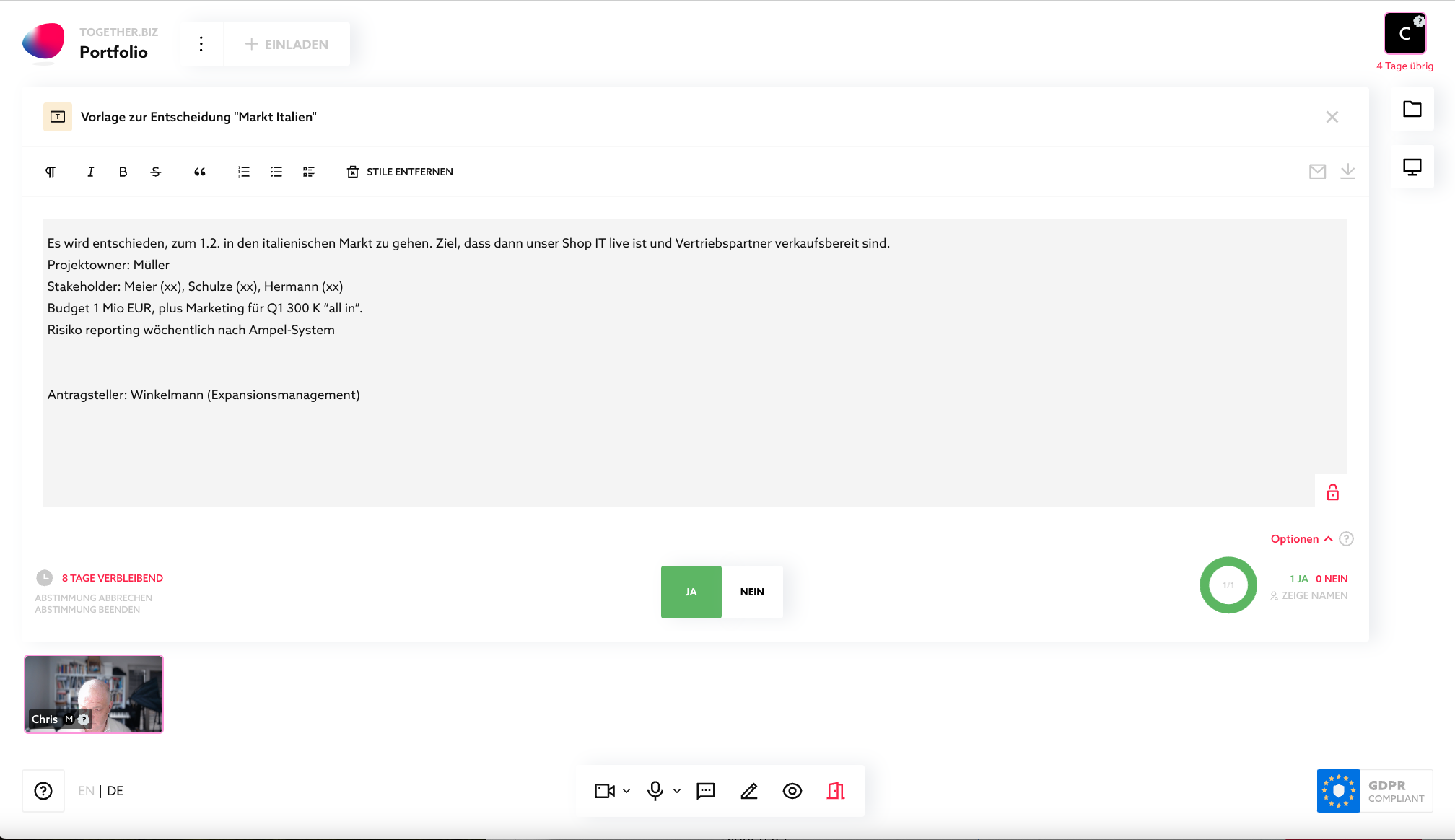The height and width of the screenshot is (840, 1455).
Task: Collapse the Optionen section
Action: click(x=1329, y=538)
